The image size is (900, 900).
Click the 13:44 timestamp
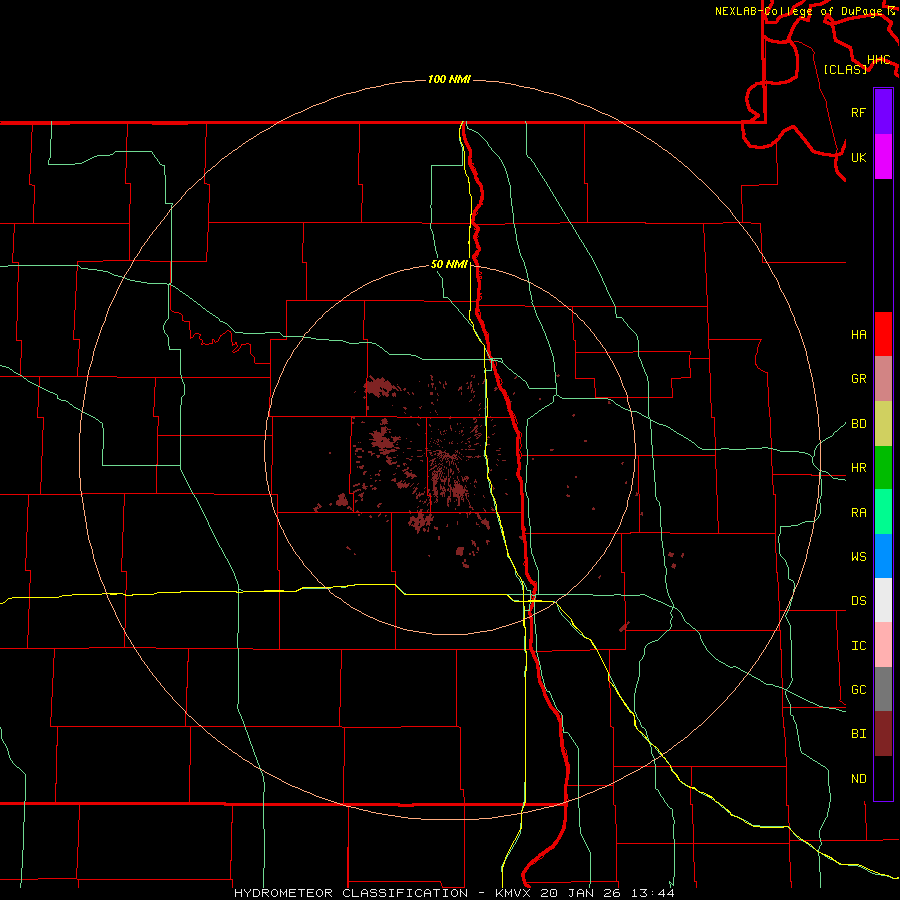(x=651, y=893)
